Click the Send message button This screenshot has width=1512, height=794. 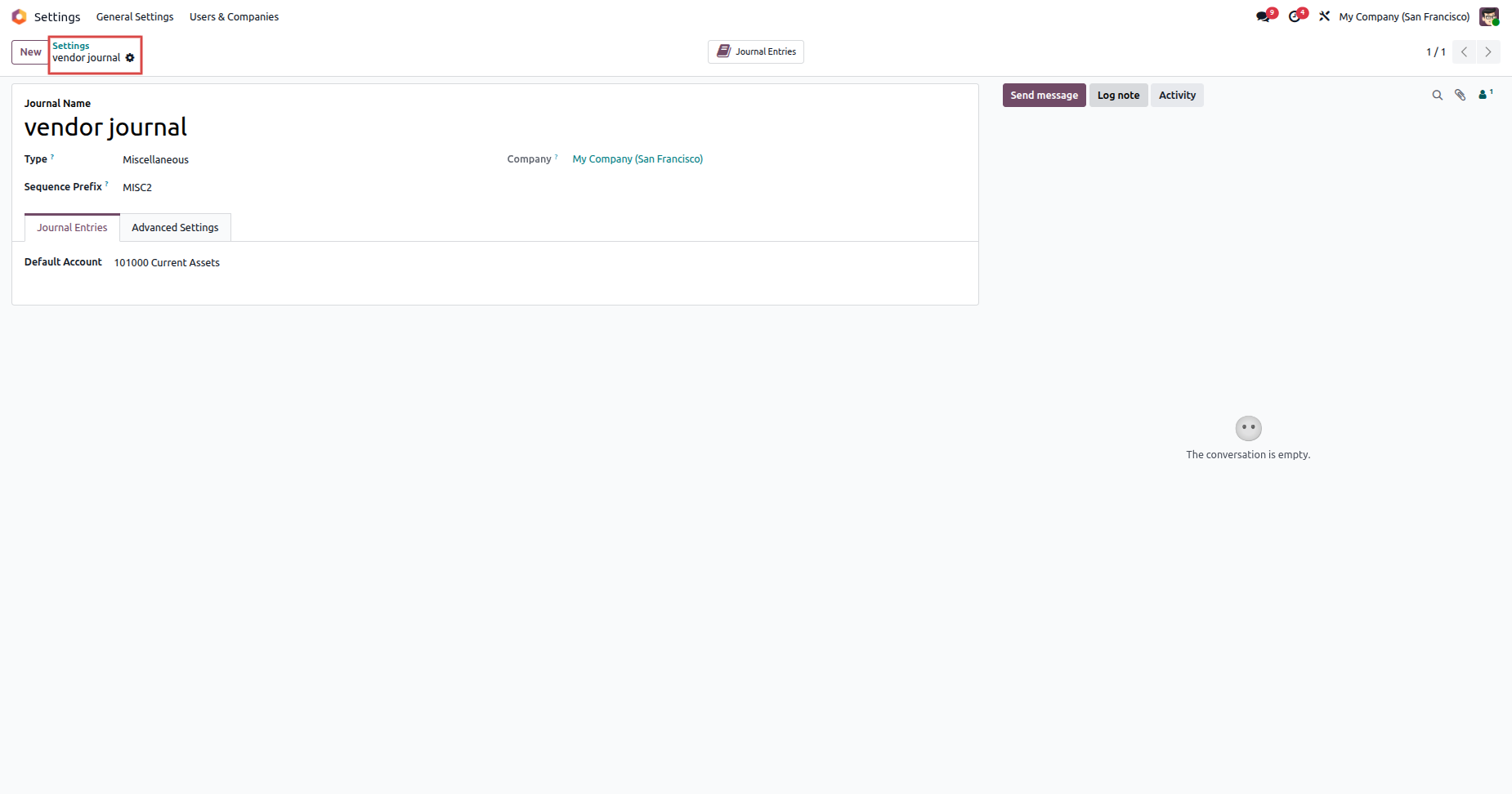1044,96
